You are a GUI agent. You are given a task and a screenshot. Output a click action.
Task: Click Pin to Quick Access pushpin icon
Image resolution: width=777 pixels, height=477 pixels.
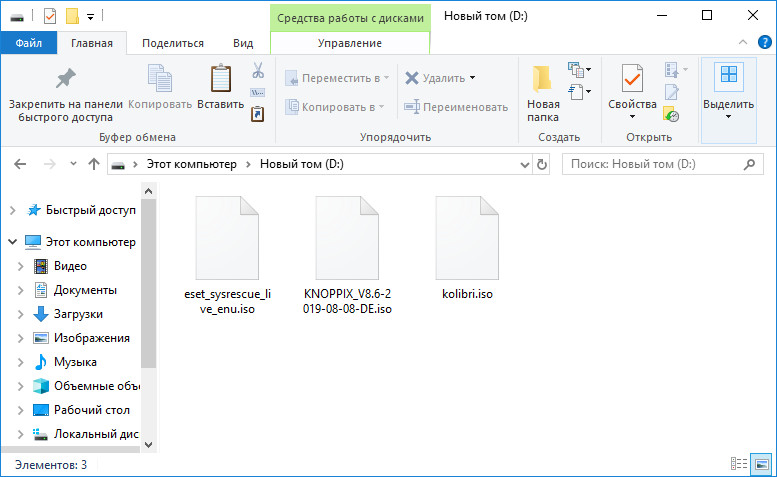point(65,78)
